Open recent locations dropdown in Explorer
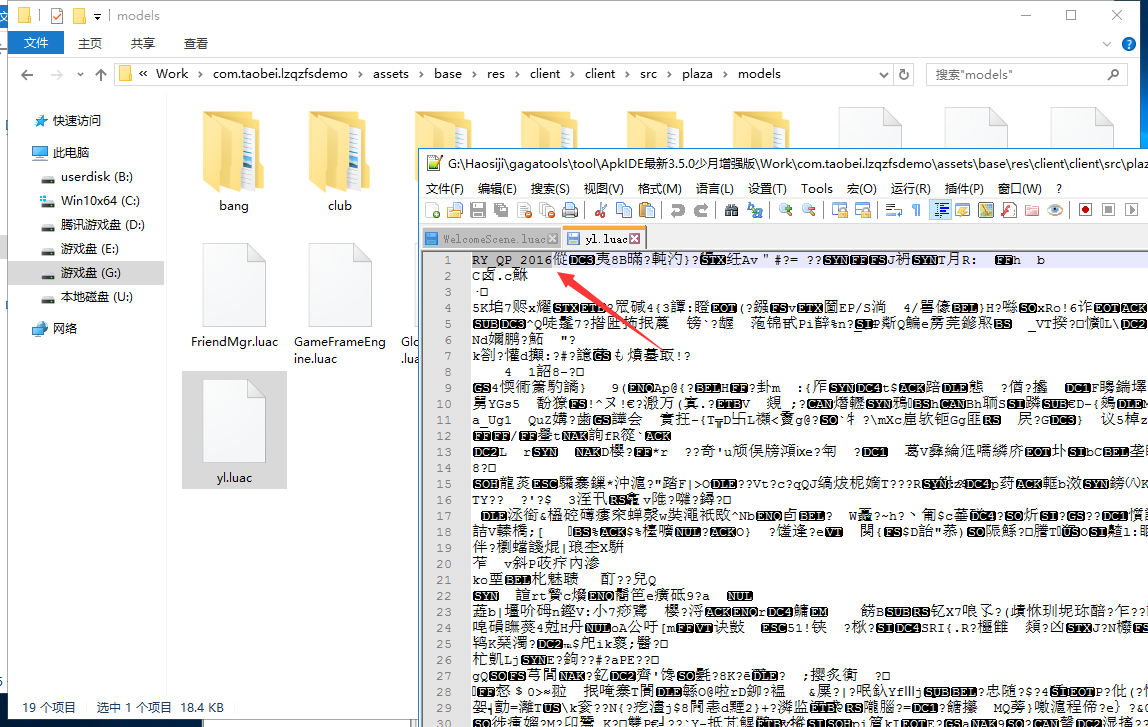Screen dimensions: 1148x727 (78, 74)
